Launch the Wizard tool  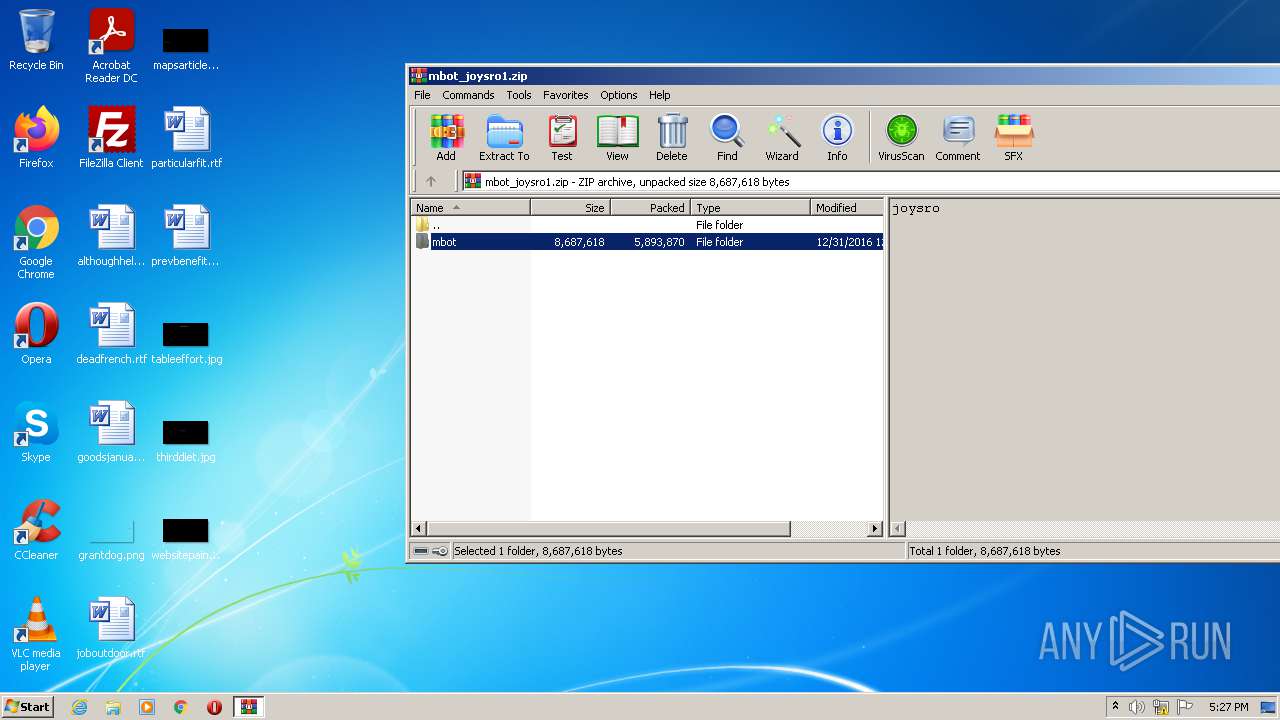[782, 138]
